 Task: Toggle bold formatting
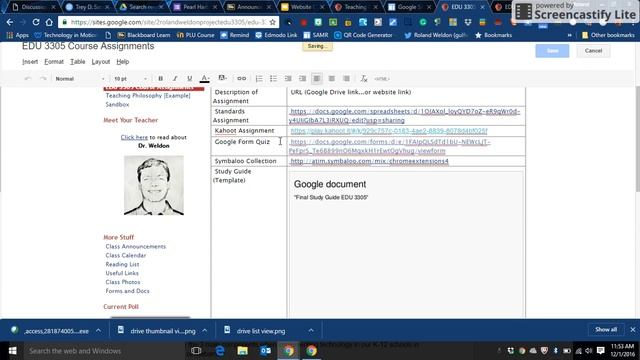(160, 78)
